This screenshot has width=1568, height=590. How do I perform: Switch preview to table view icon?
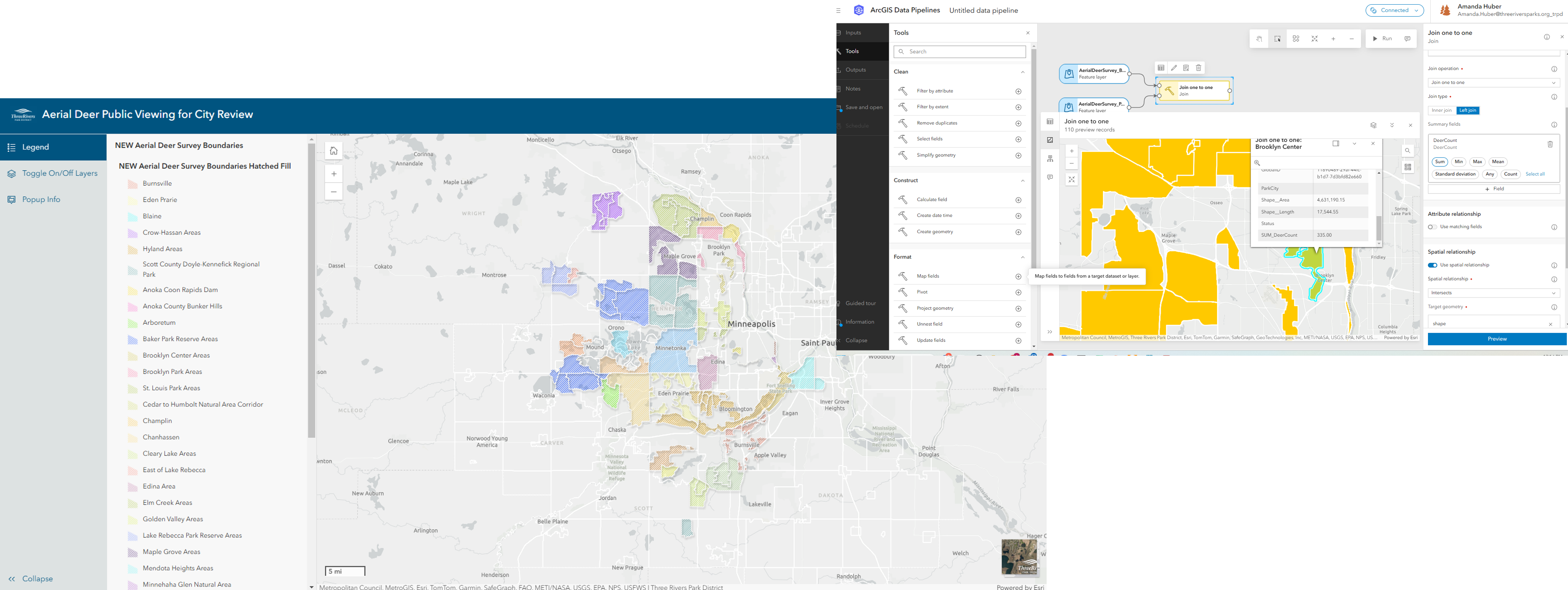pos(1050,122)
